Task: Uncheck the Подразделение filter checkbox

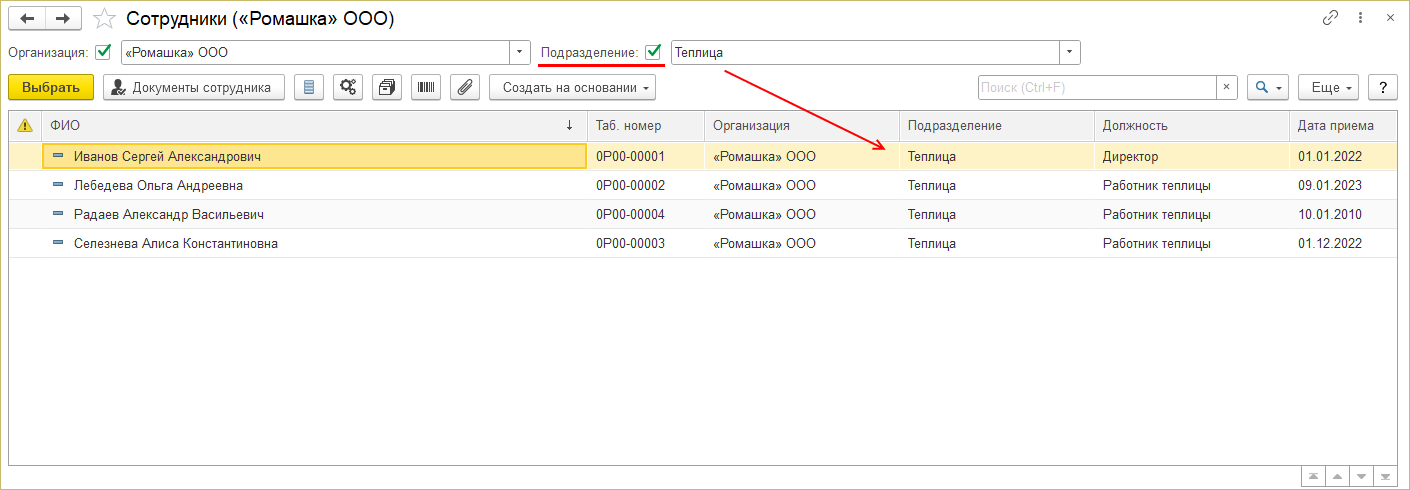Action: [x=653, y=52]
